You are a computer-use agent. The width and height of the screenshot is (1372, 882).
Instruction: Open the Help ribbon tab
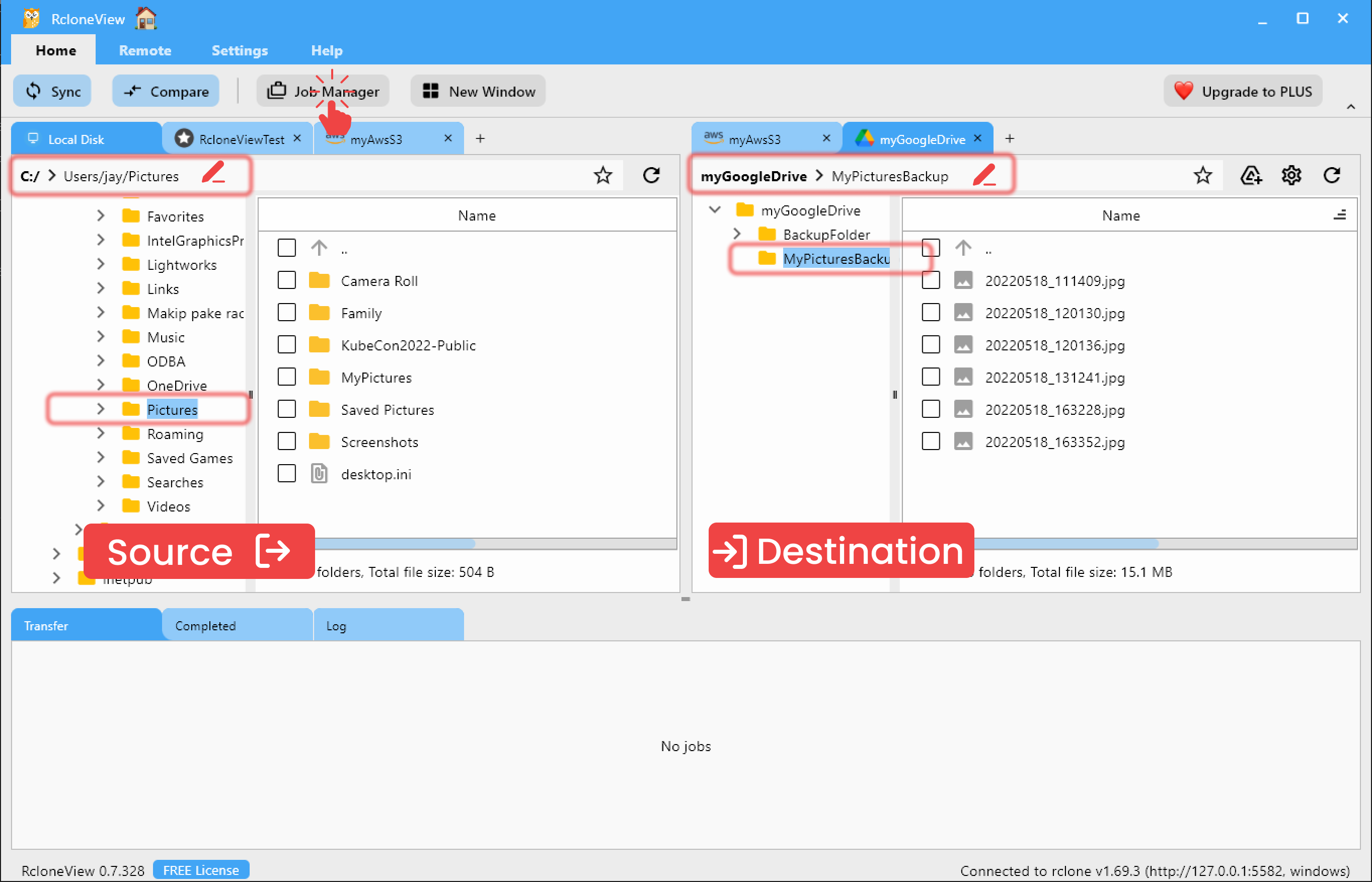[327, 50]
